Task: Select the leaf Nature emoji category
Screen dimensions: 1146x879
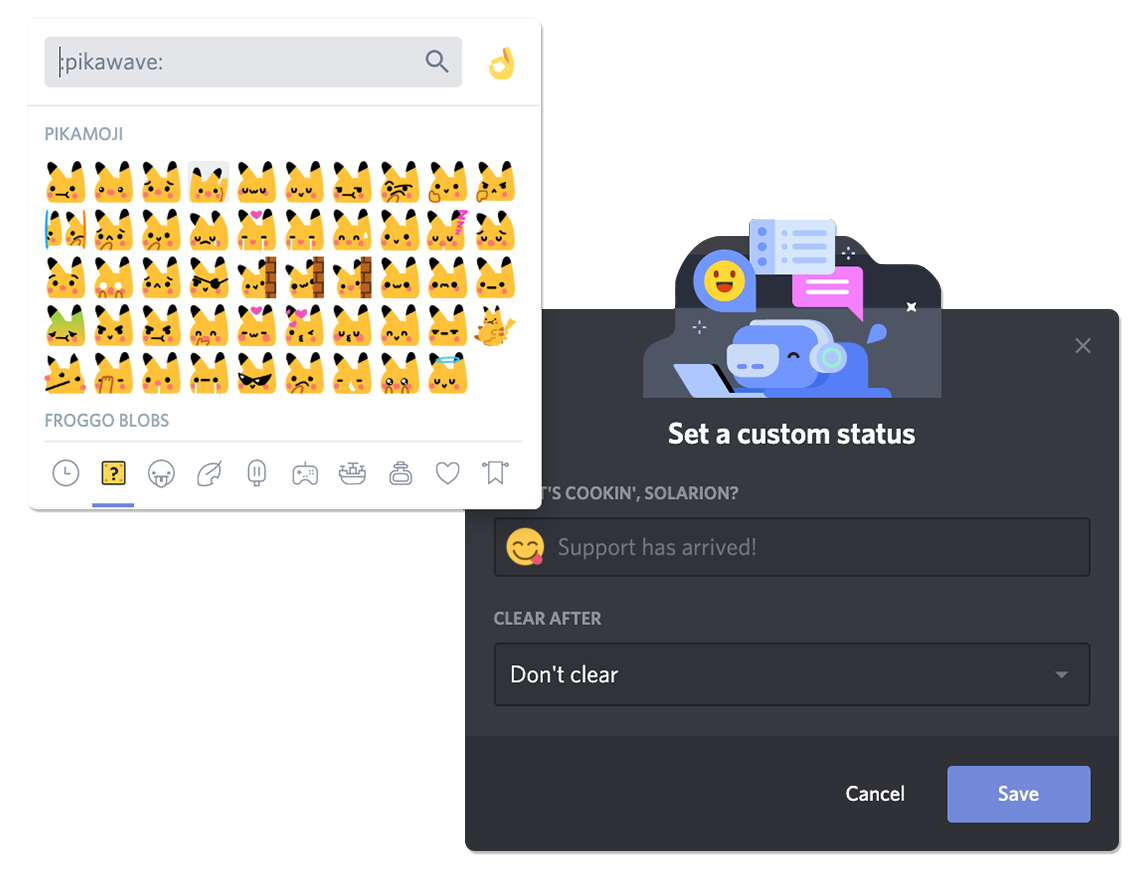Action: tap(208, 472)
